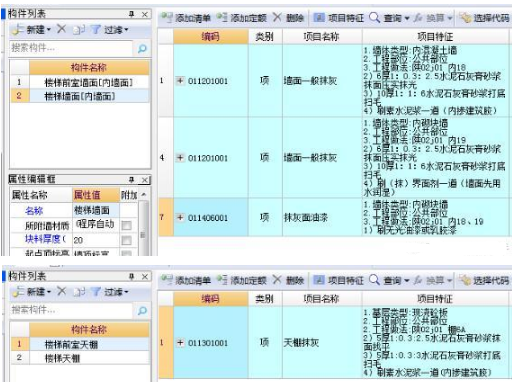This screenshot has width=512, height=382.
Task: Select 楼梯天棚 component
Action: 89,358
